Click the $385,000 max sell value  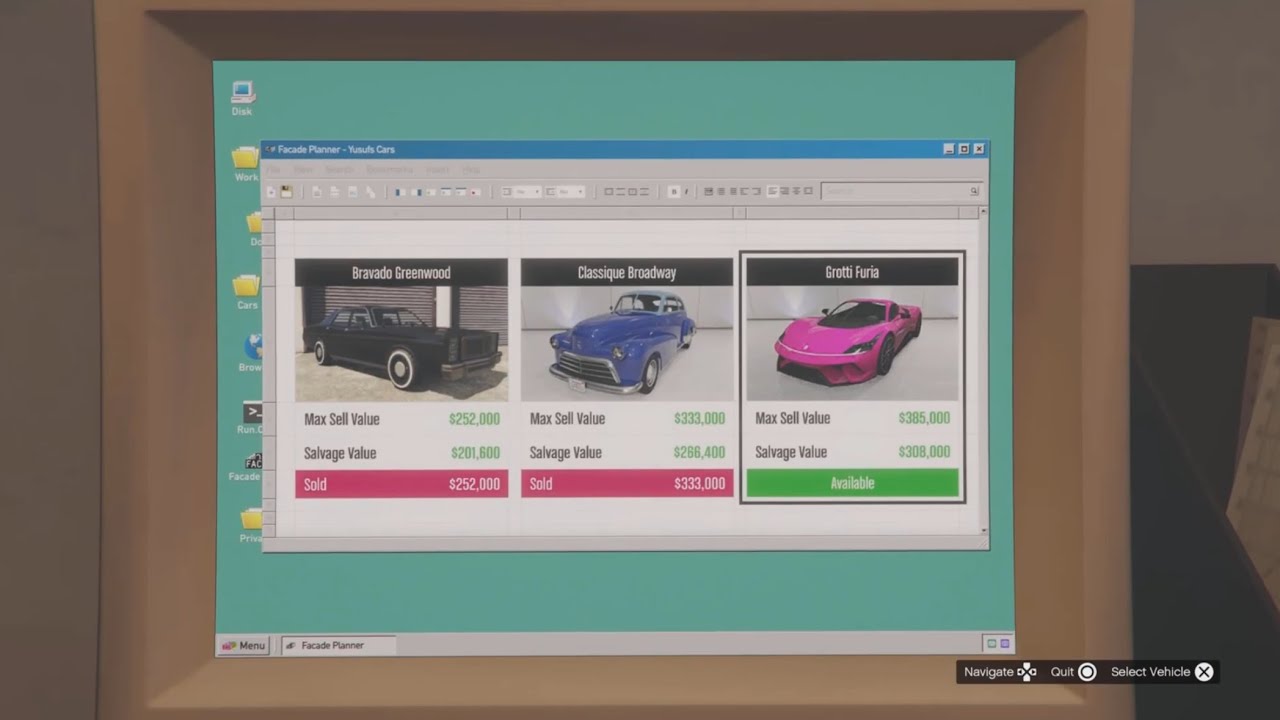pos(924,418)
